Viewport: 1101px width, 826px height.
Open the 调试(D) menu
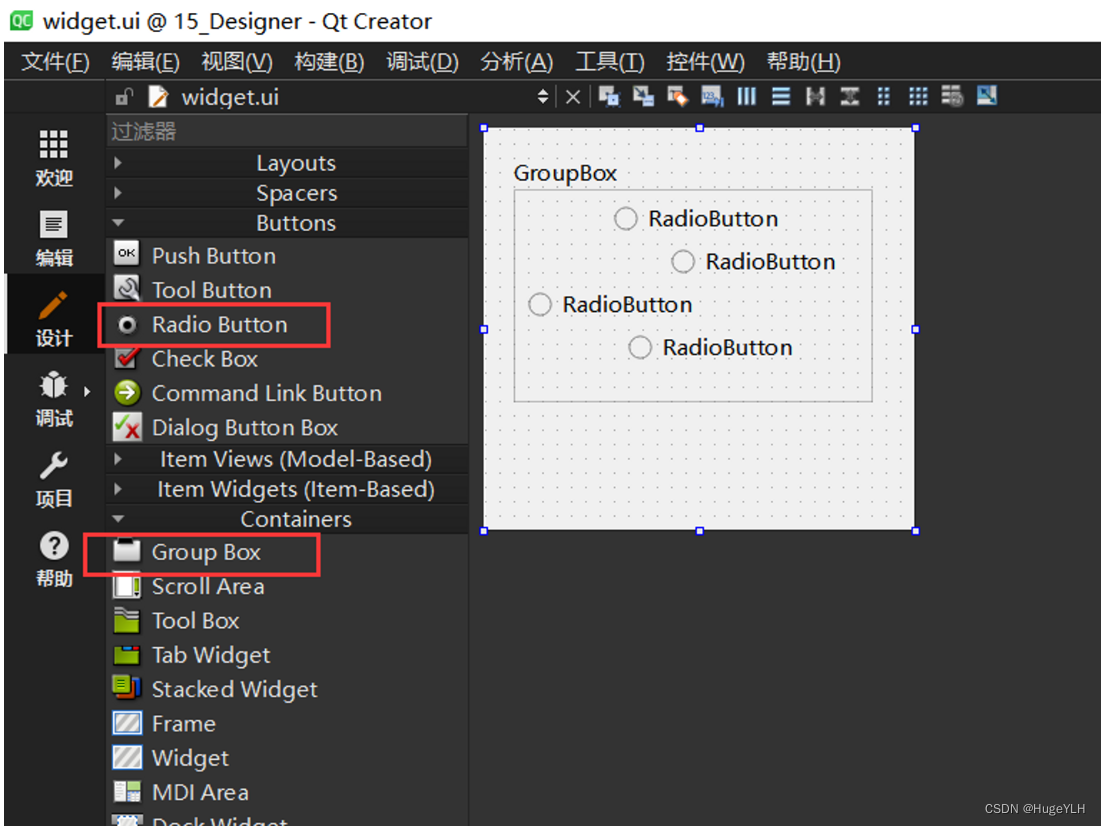coord(422,62)
